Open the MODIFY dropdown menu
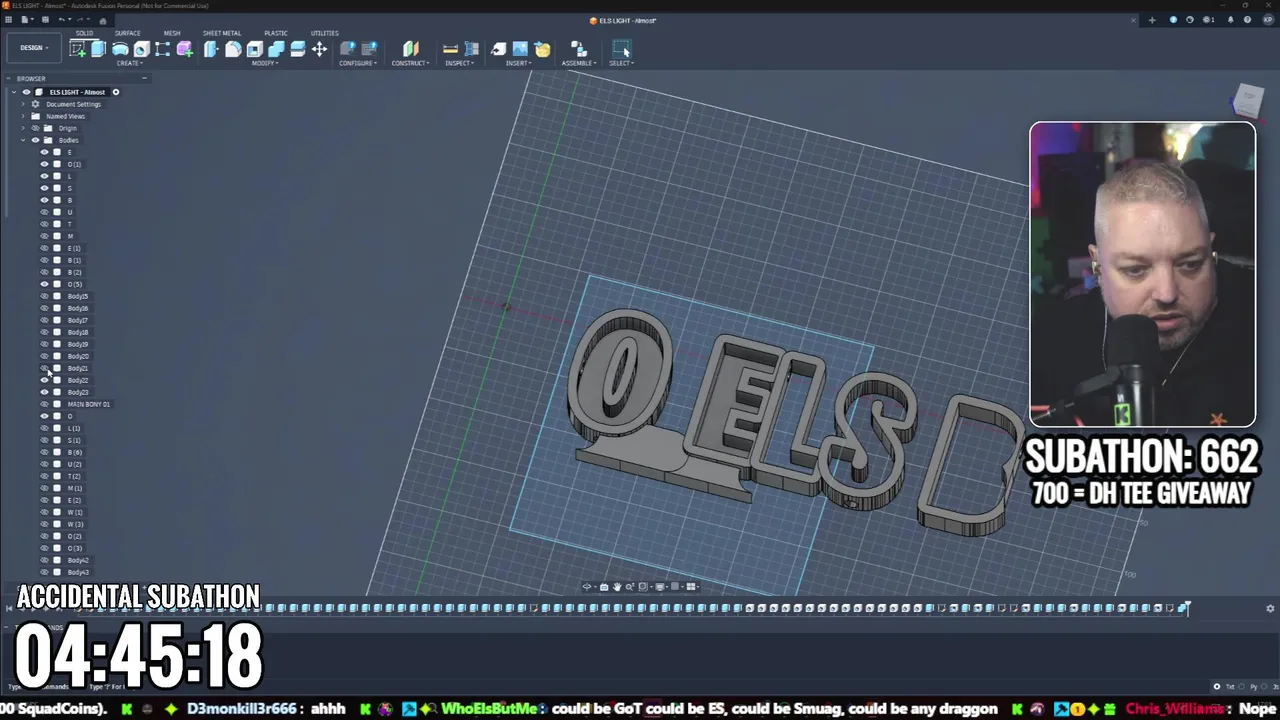 (x=265, y=63)
